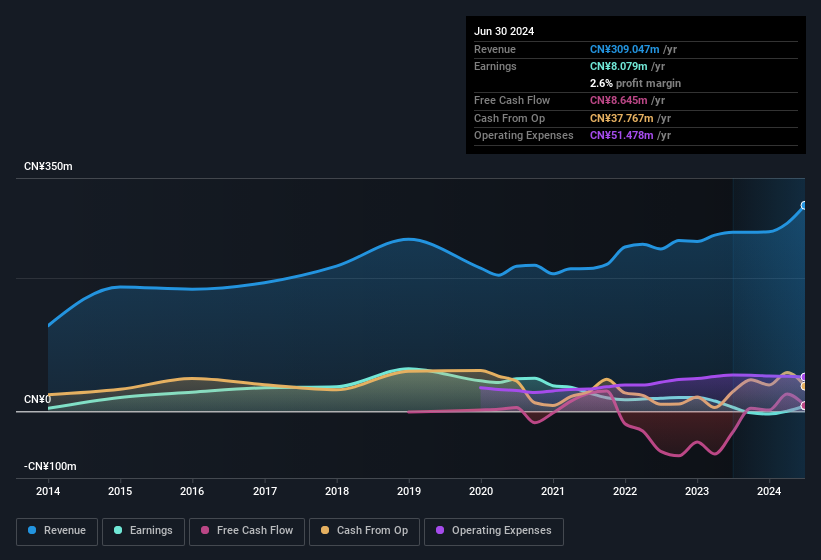Click the CN¥350m y-axis label
Screen dimensions: 821x560
(48, 166)
